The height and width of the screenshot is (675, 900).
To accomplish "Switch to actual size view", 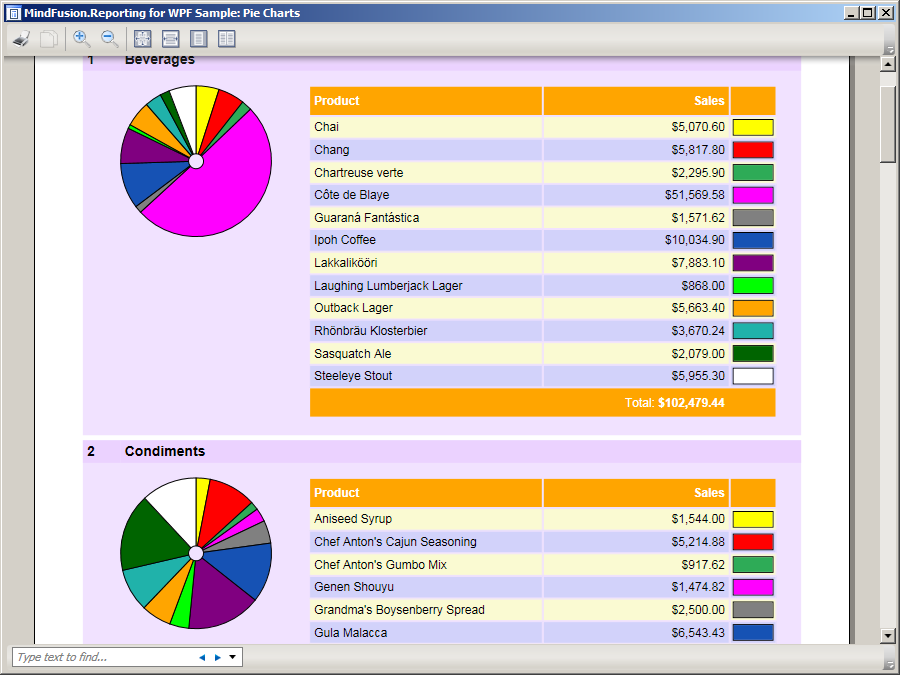I will click(143, 39).
